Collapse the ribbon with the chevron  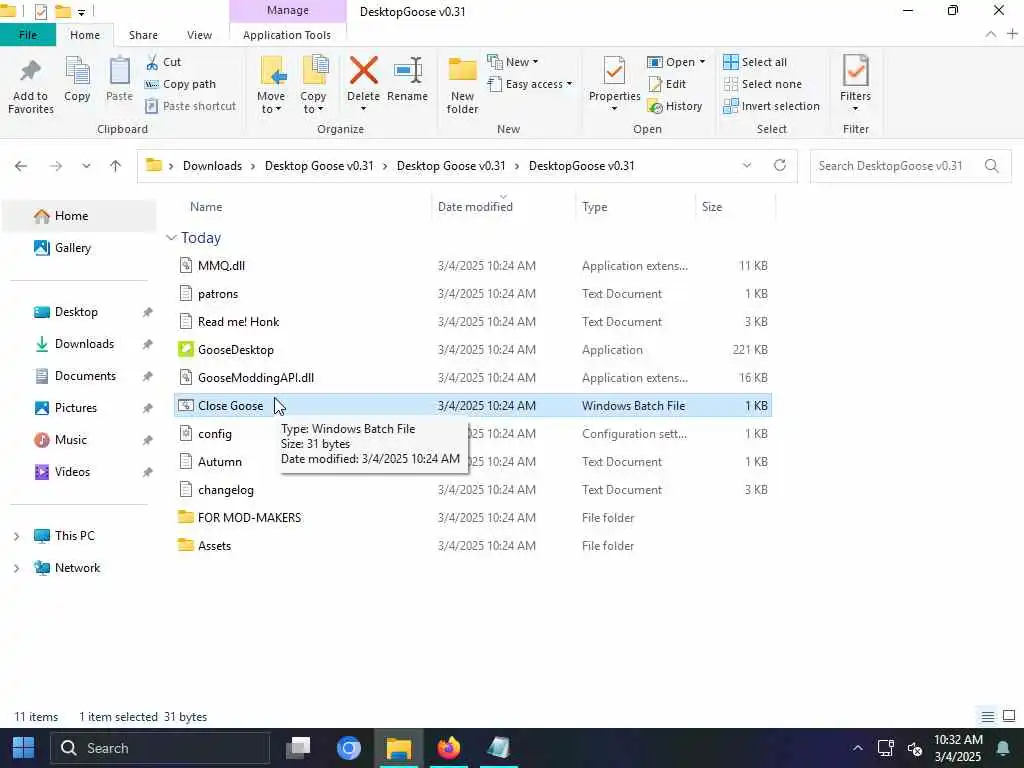[x=991, y=34]
